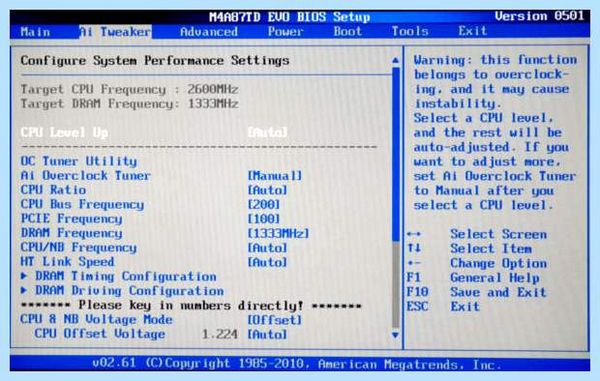Click the settings list scrollbar thumb

coord(396,154)
